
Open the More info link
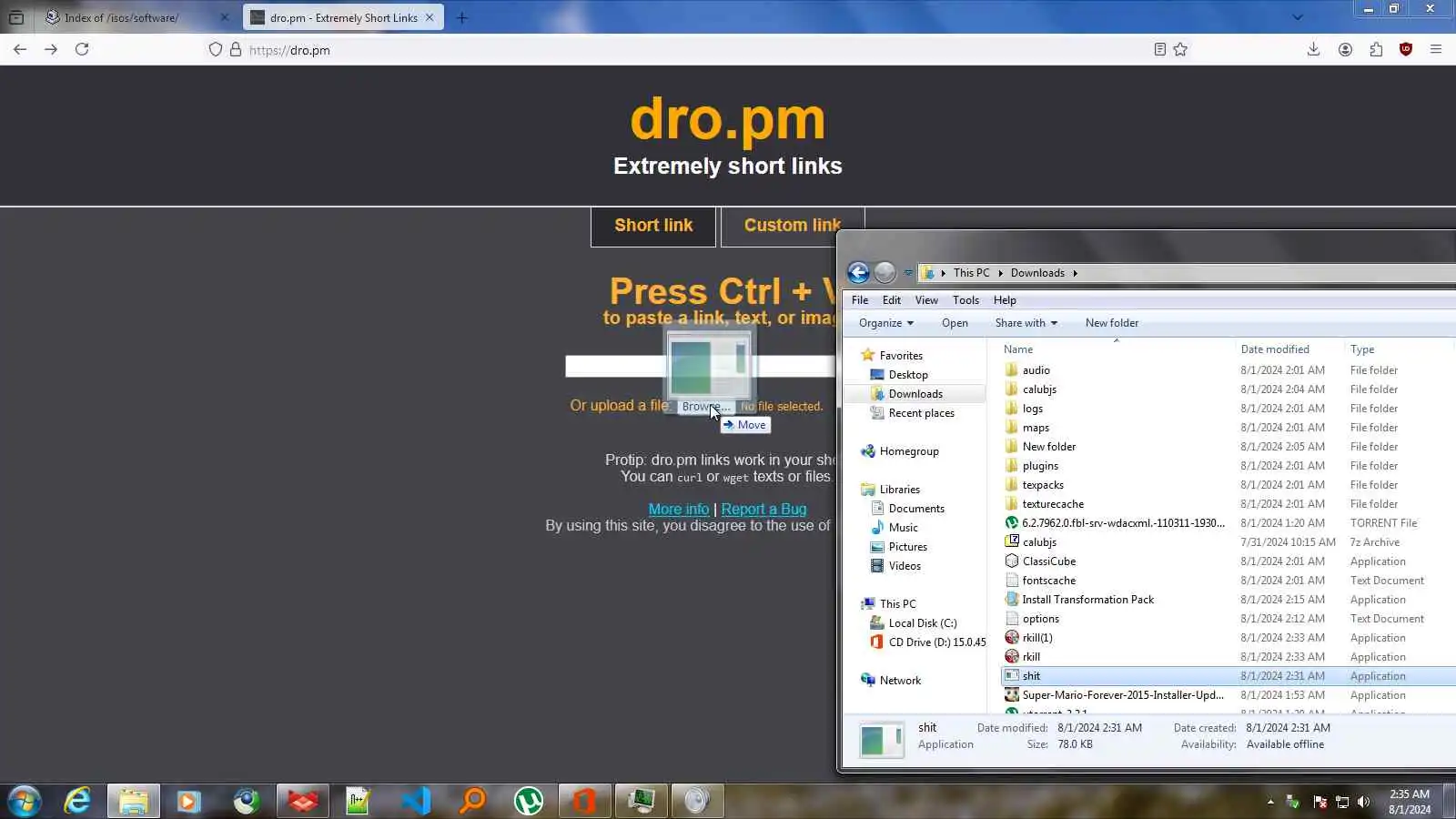tap(679, 510)
